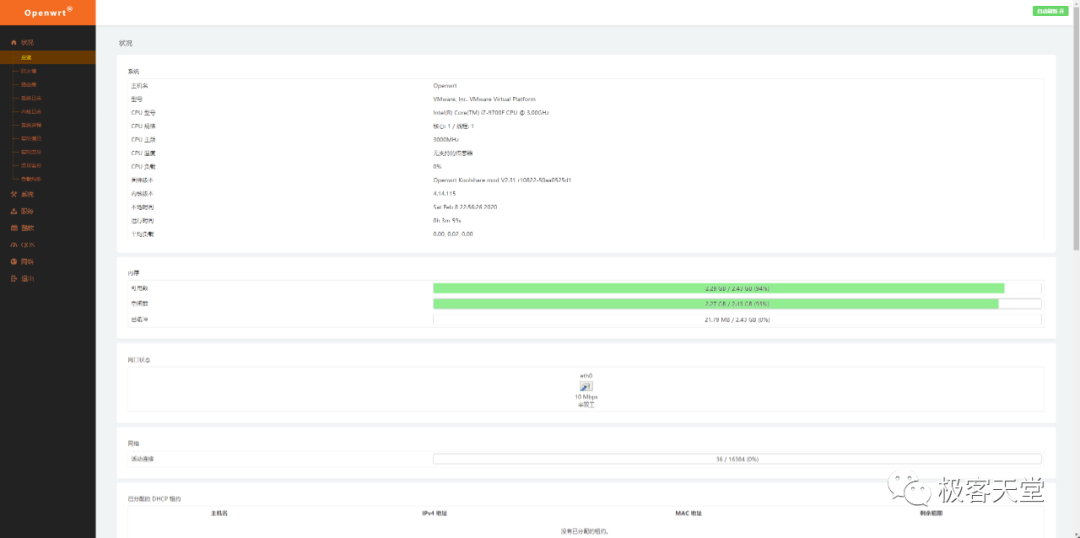Click the active connections 36 / 16384 bar
The height and width of the screenshot is (538, 1080).
coord(737,459)
